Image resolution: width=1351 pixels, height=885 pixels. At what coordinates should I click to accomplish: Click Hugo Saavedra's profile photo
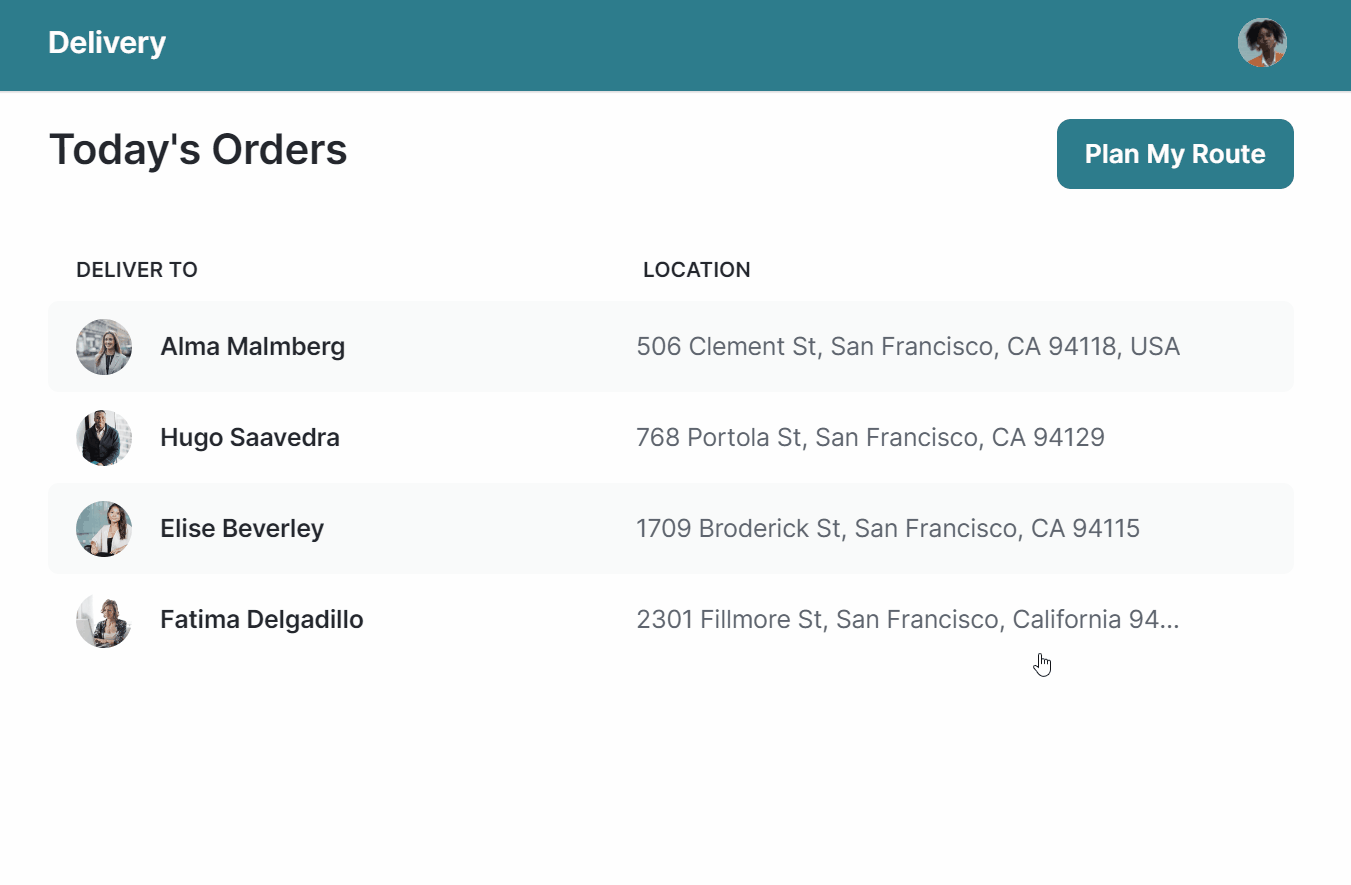click(x=104, y=438)
